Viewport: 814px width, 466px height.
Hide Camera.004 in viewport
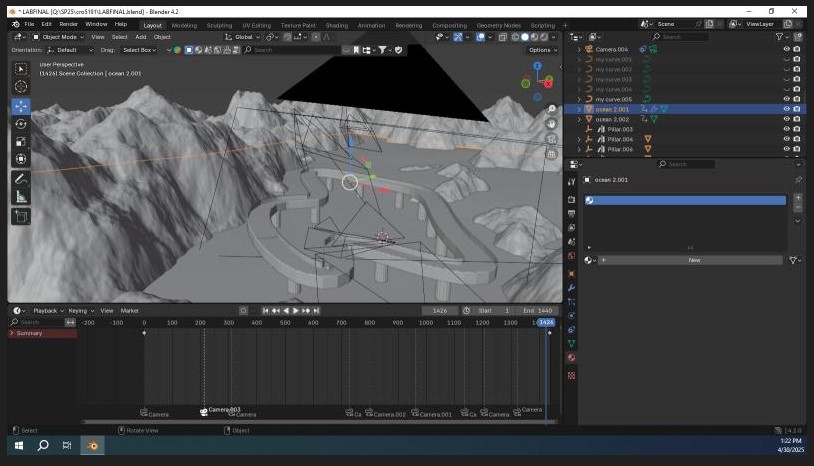[786, 49]
